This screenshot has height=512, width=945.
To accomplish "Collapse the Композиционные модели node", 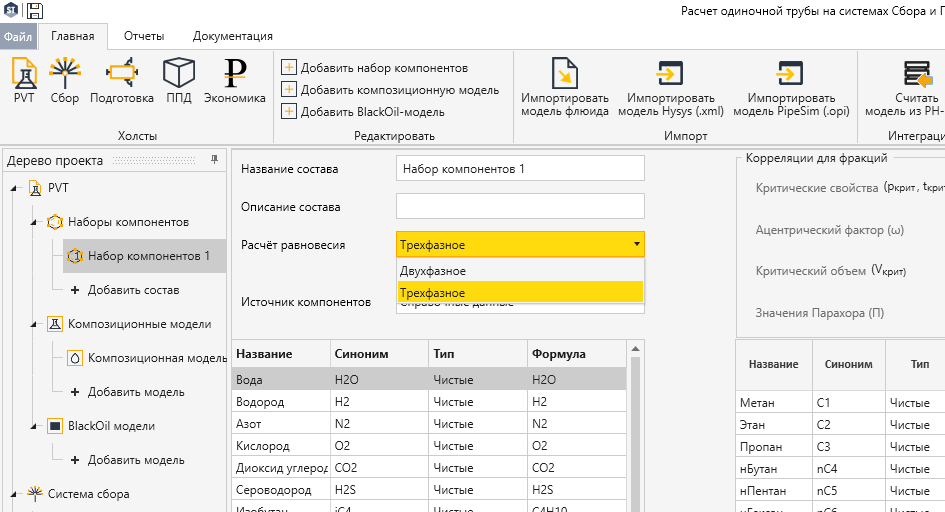I will (x=34, y=325).
